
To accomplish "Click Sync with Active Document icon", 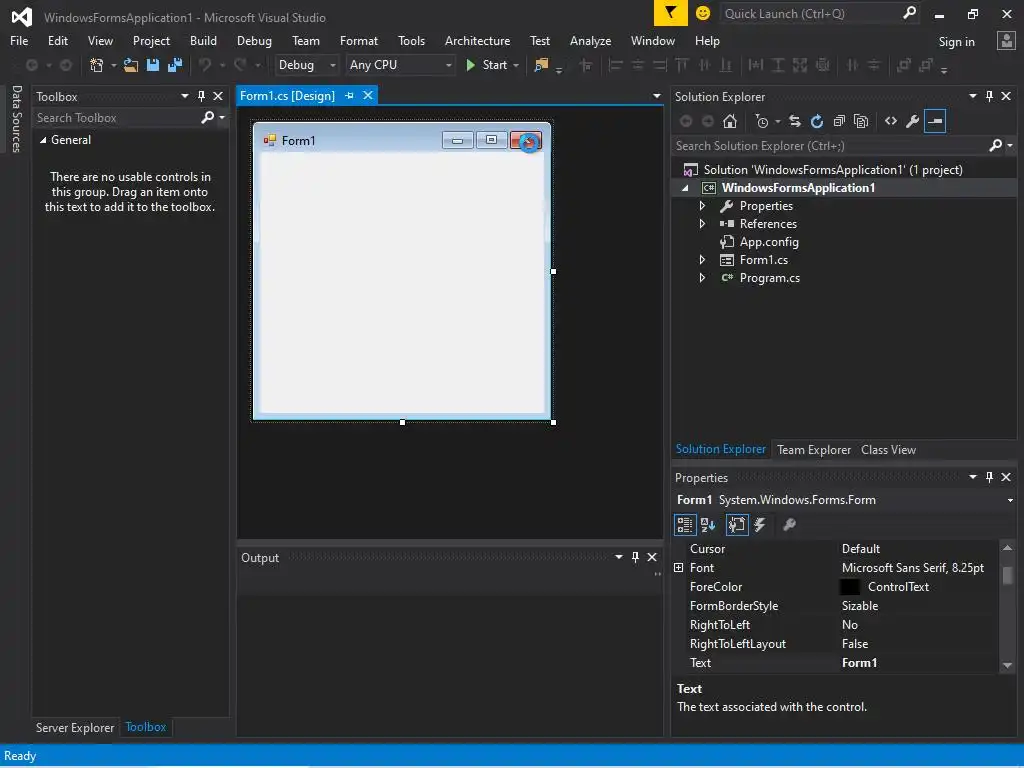I will (794, 121).
